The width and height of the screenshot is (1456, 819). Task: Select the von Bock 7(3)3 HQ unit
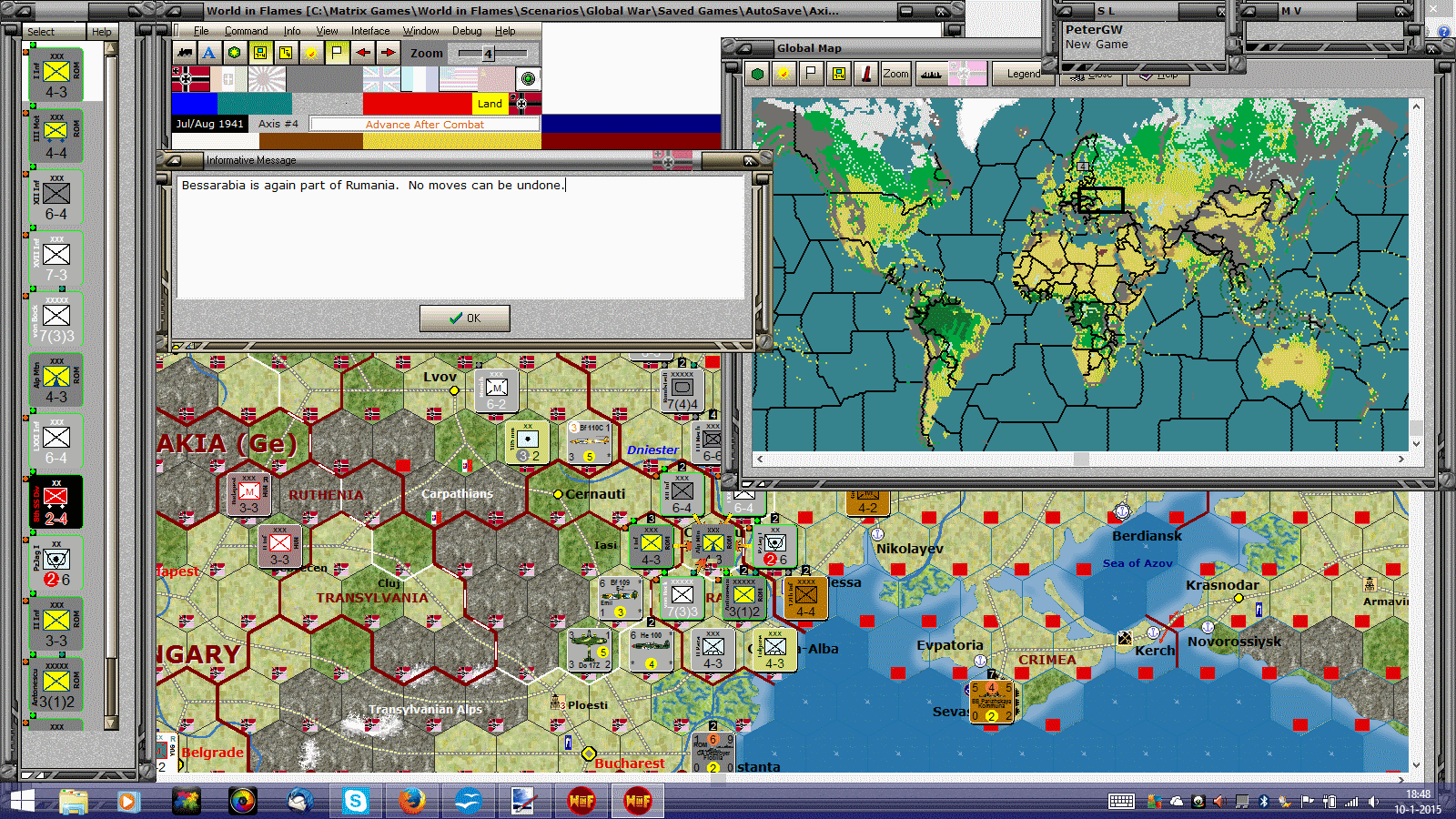click(x=56, y=318)
